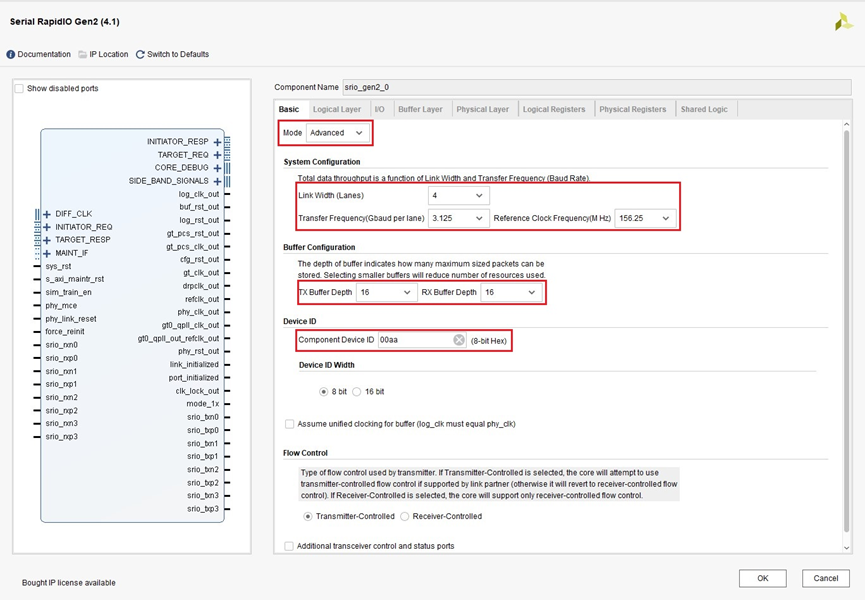Open the Physical Registers tab

coord(632,109)
